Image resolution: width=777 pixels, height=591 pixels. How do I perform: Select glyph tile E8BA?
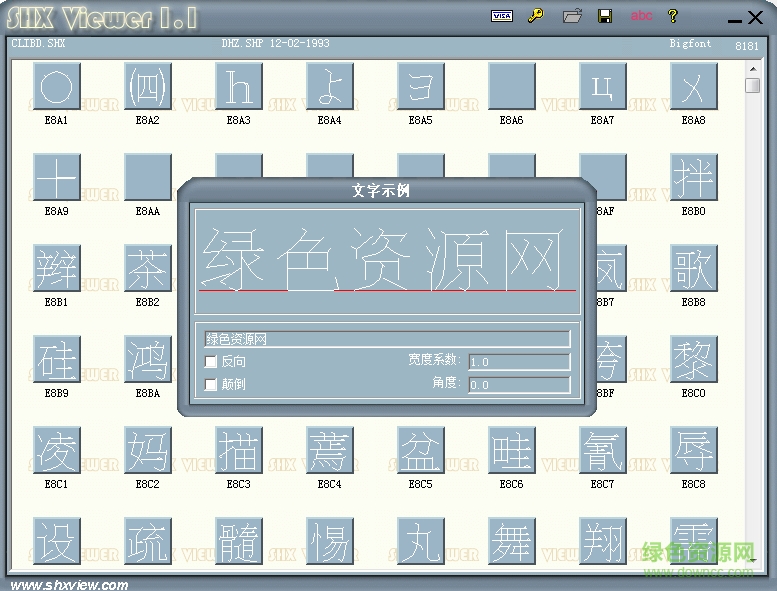(148, 359)
